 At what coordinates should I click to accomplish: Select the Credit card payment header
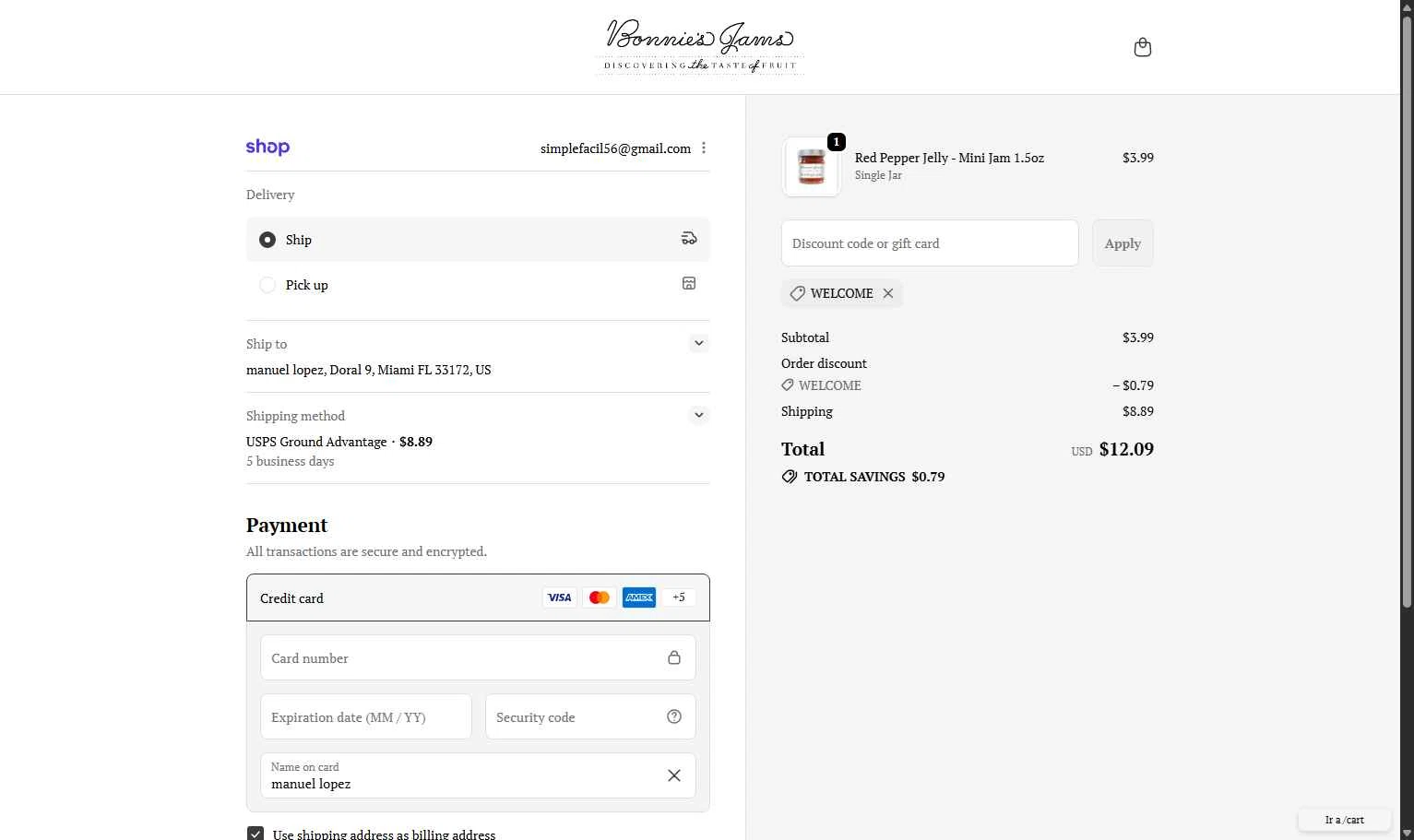478,597
